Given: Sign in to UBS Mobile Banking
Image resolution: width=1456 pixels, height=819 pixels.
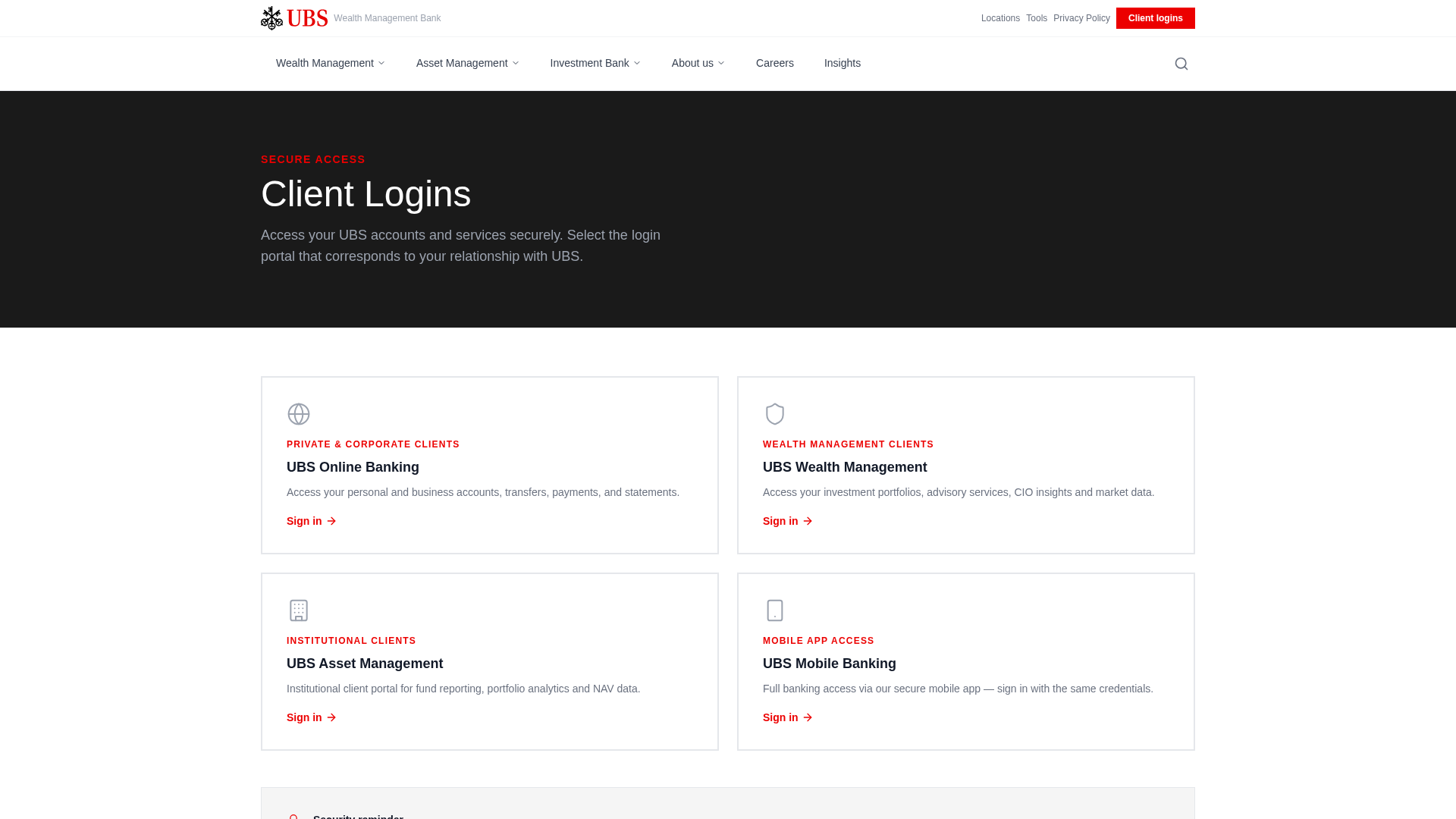Looking at the screenshot, I should point(788,717).
